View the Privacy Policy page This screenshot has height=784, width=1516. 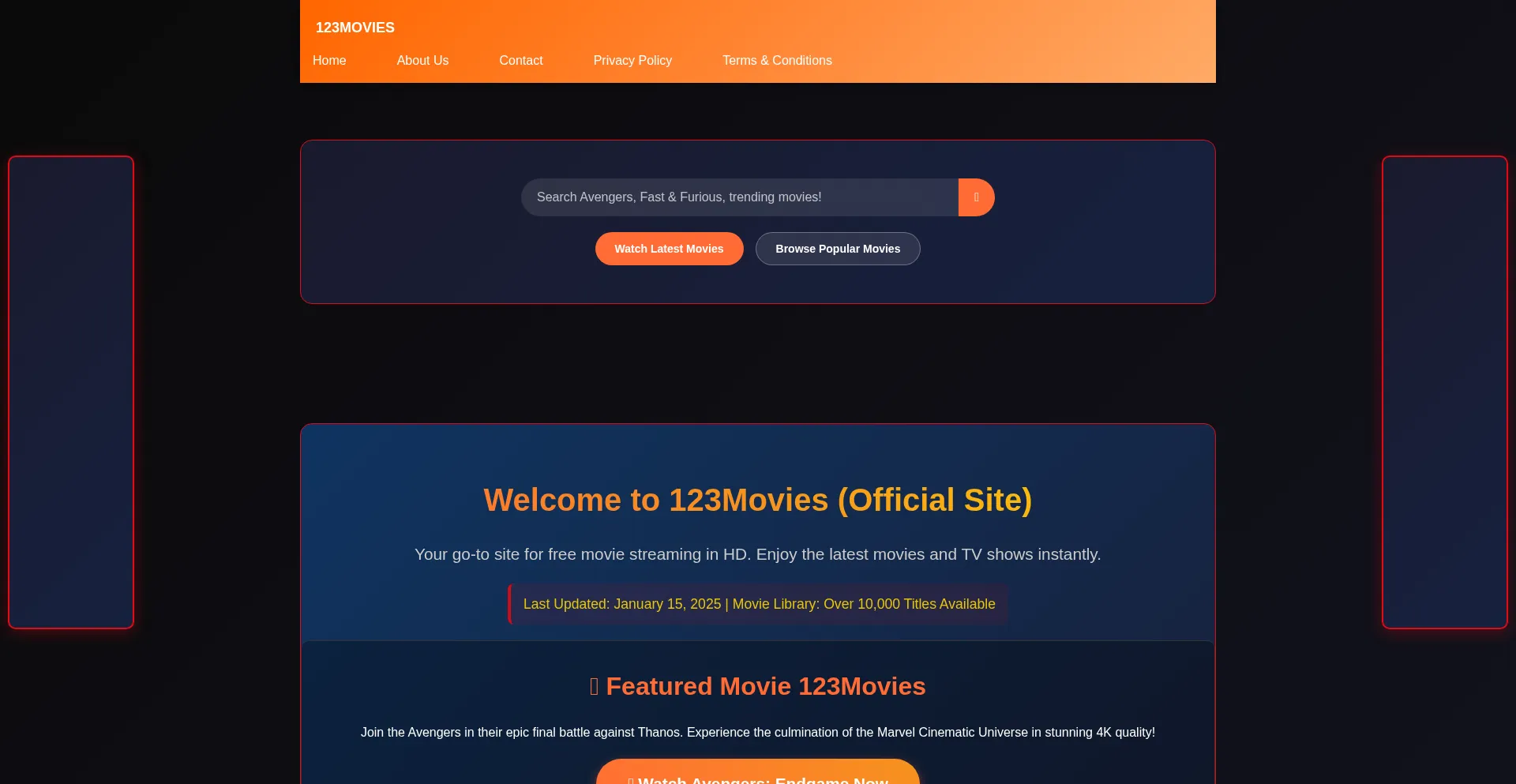click(632, 61)
